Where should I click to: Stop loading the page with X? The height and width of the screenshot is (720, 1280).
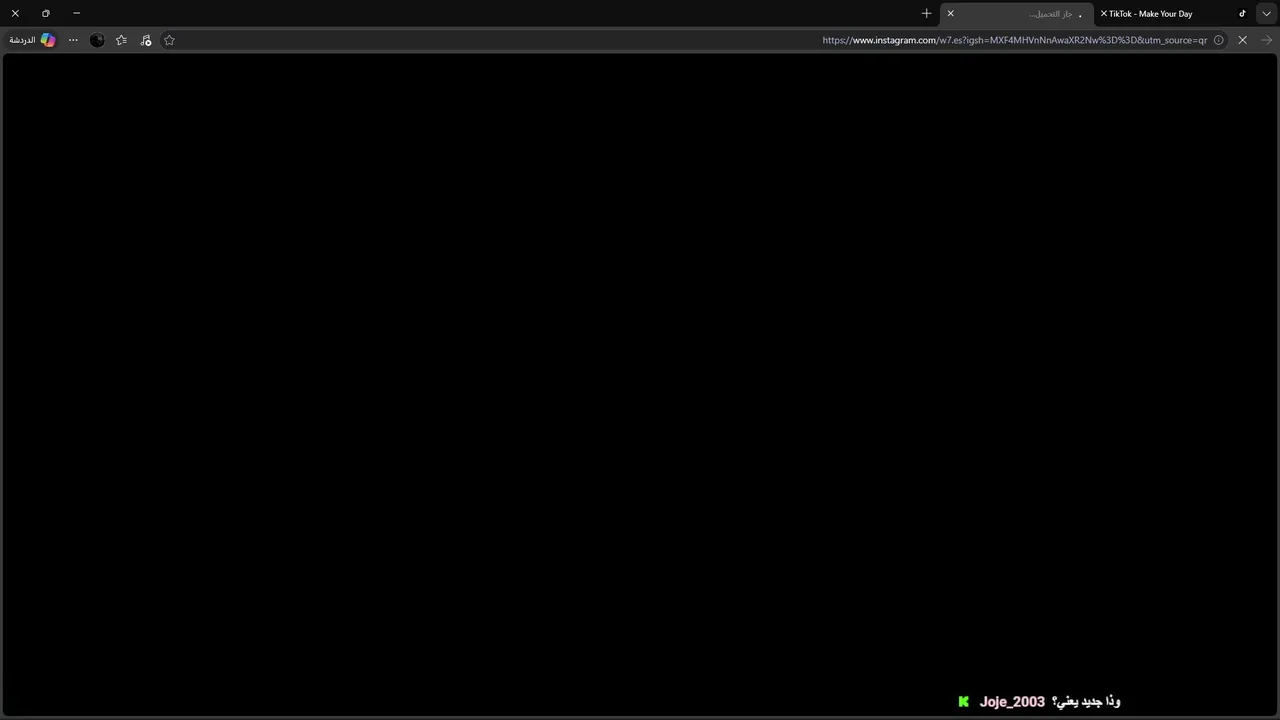point(1242,40)
